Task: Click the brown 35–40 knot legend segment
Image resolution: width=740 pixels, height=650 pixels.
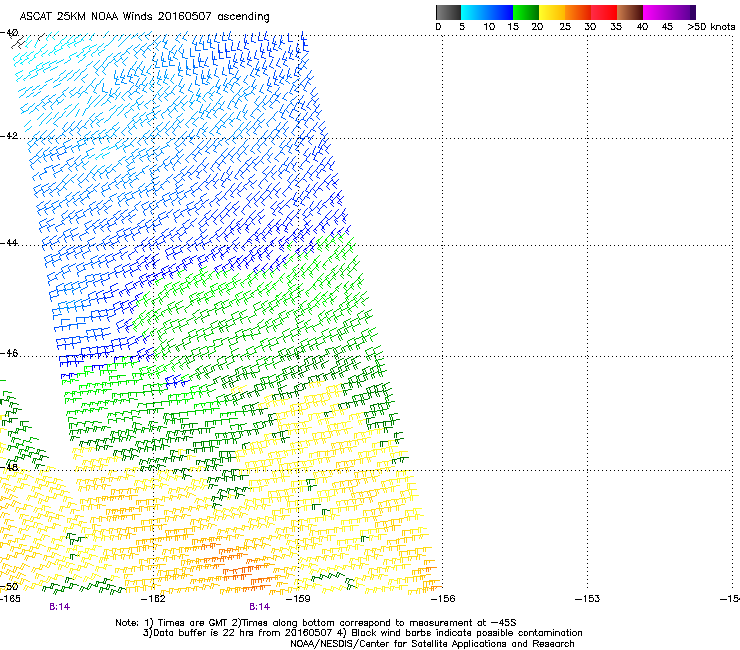Action: [630, 12]
